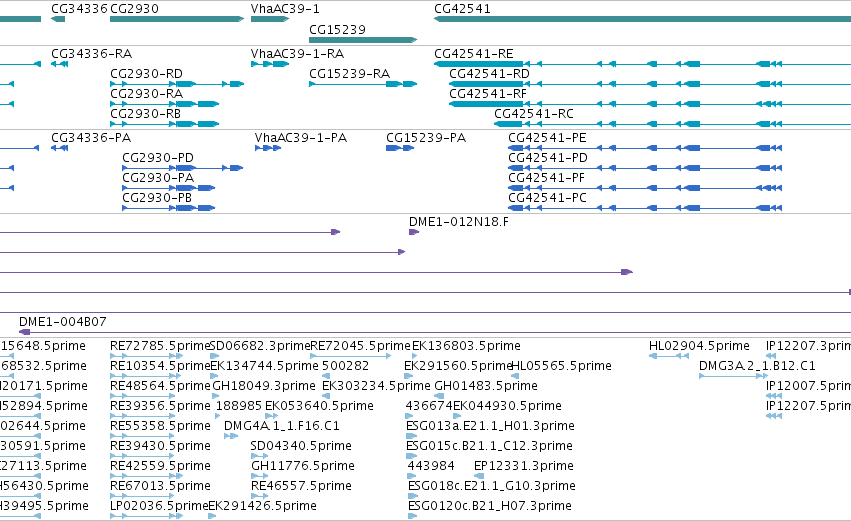Click the 500282 feature label

(345, 366)
